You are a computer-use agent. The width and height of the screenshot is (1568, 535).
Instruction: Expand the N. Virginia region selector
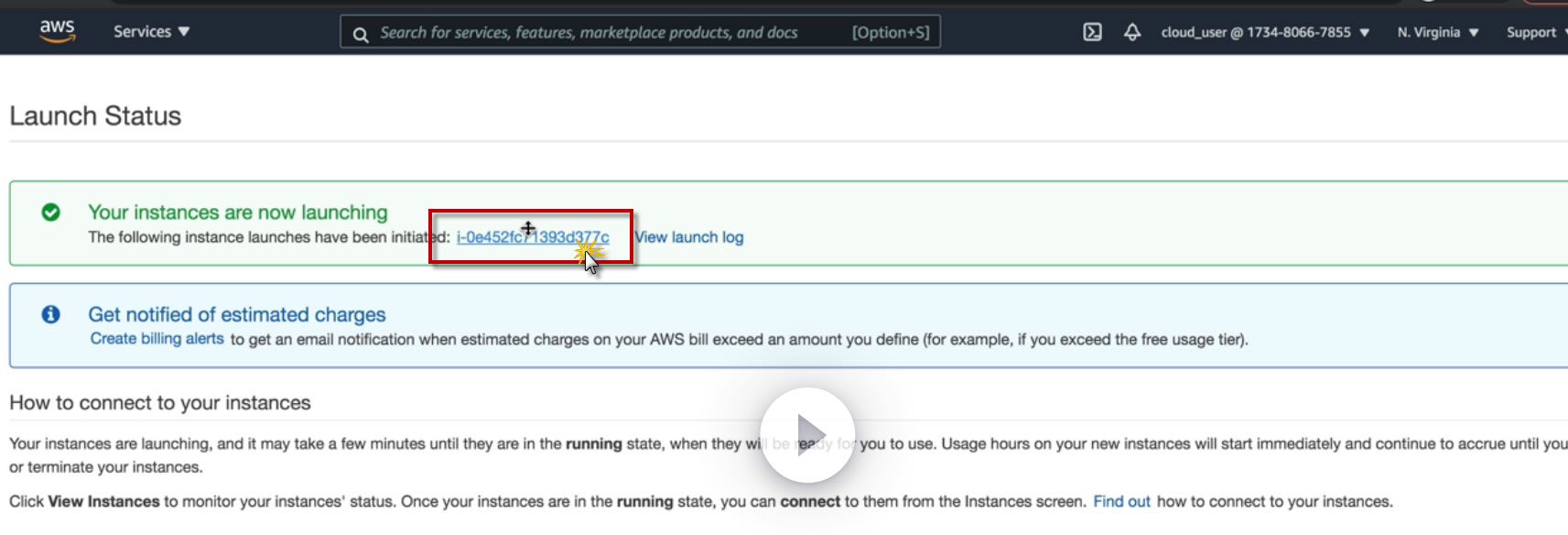[1437, 32]
